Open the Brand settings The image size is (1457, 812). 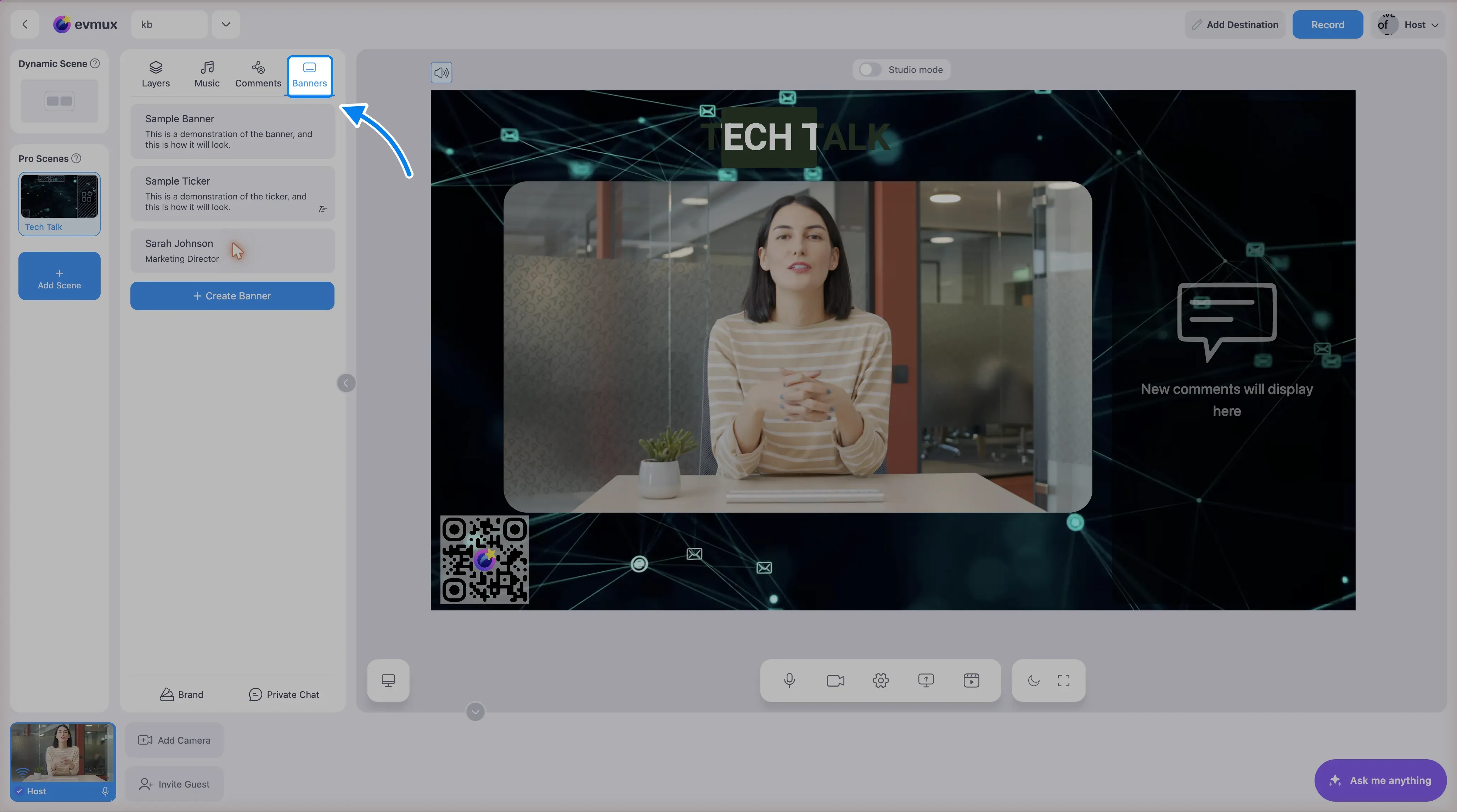click(181, 694)
